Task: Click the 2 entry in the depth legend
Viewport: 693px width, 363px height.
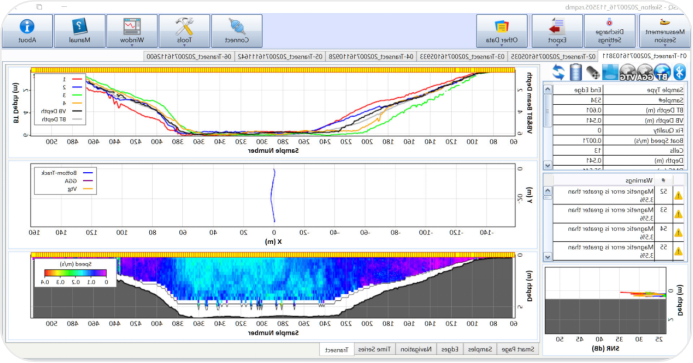Action: [x=64, y=87]
